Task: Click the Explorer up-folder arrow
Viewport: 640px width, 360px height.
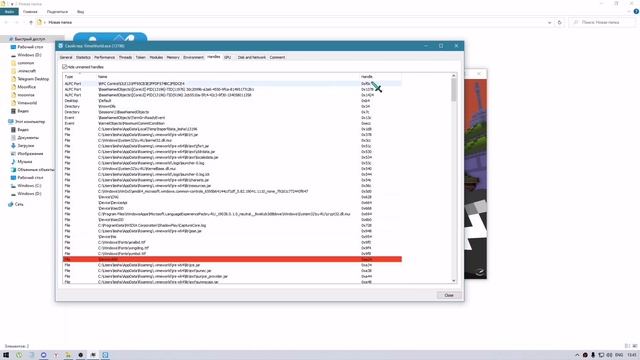Action: [31, 22]
